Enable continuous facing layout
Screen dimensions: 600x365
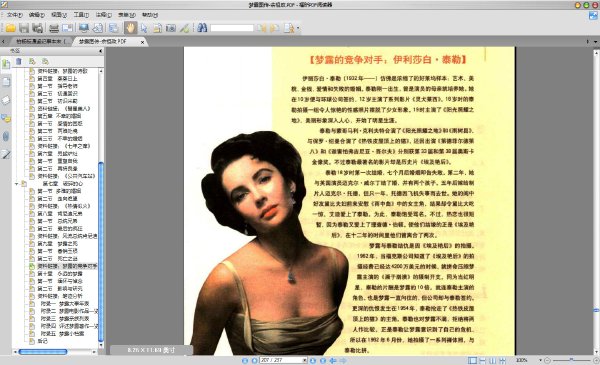[x=502, y=360]
